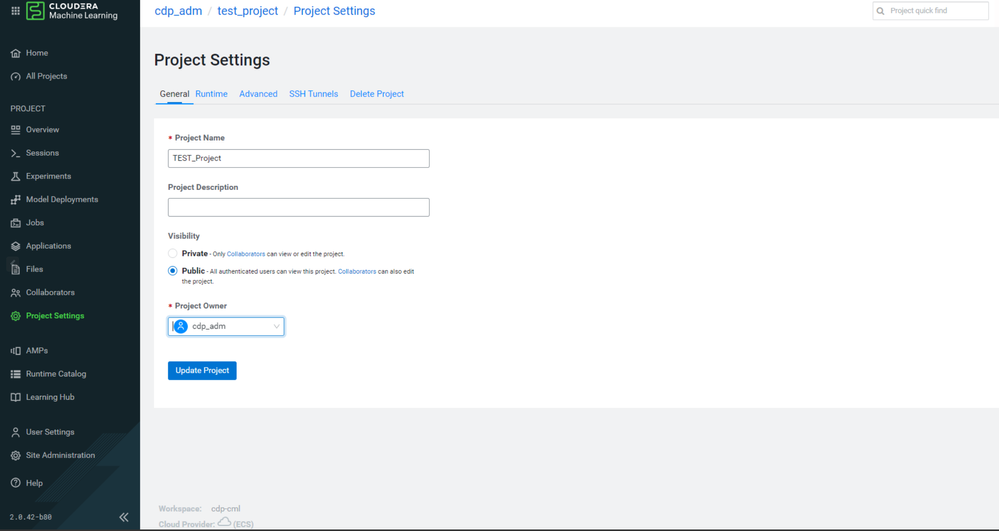Click the Model Deployments icon
The image size is (999, 531).
coord(16,200)
